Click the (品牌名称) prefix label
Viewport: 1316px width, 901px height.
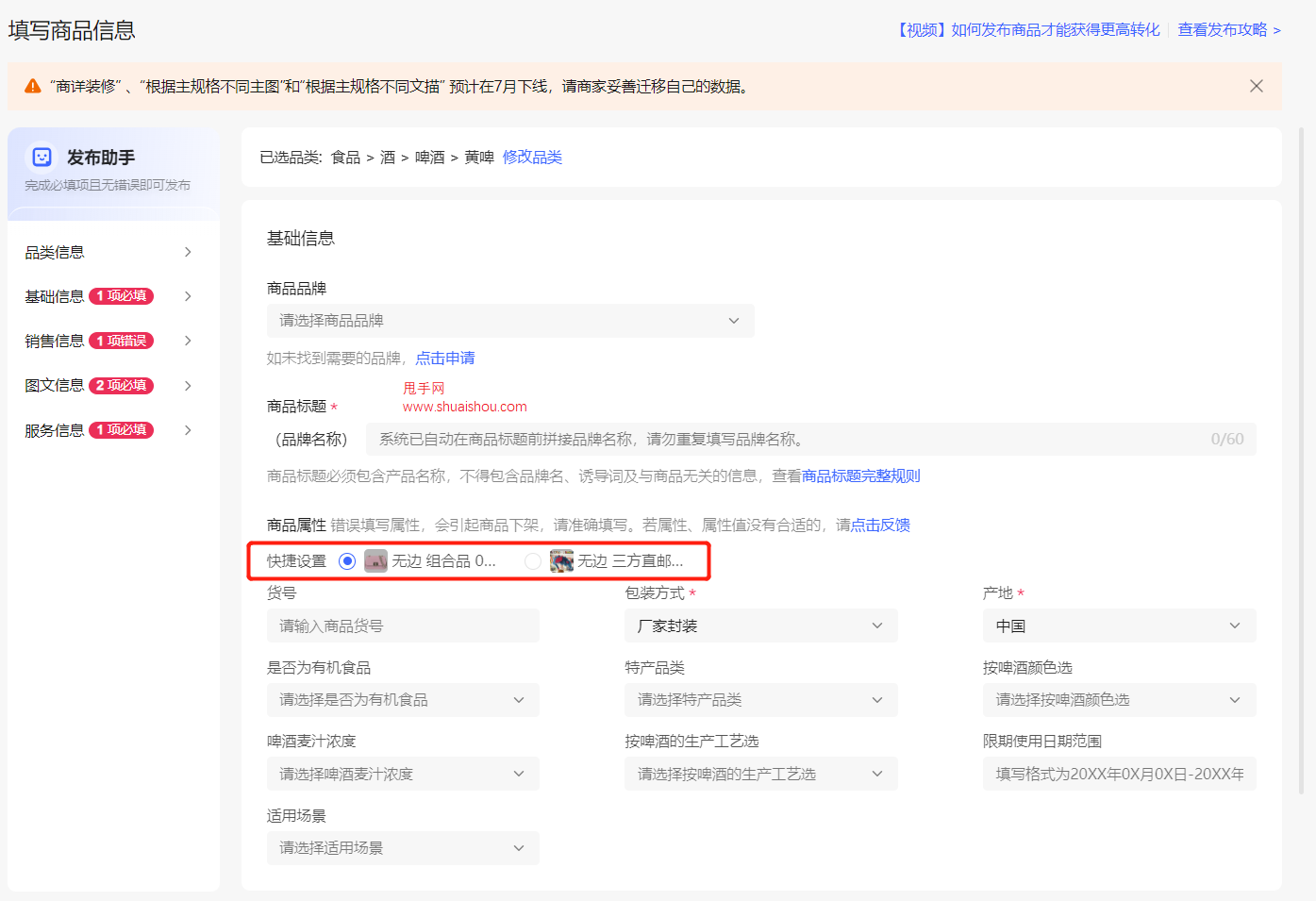pyautogui.click(x=311, y=440)
